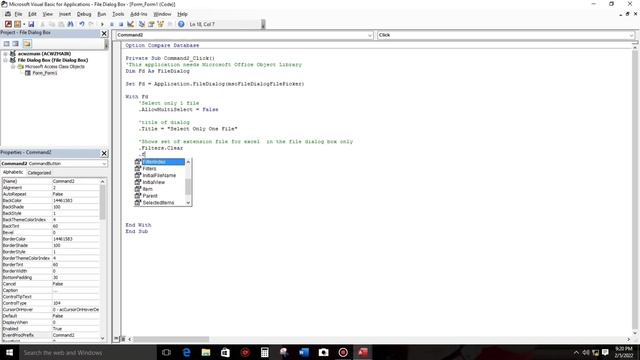Click View Code icon in Project pane

click(7, 44)
